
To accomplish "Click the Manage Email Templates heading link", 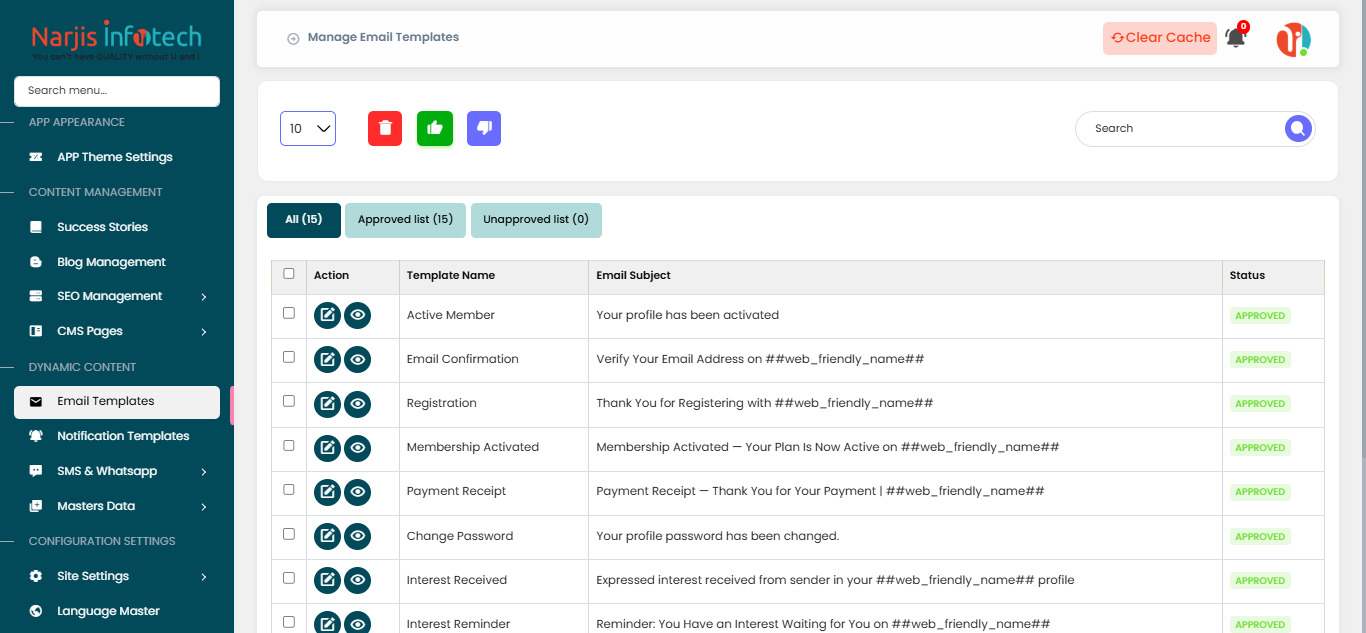I will click(x=383, y=37).
